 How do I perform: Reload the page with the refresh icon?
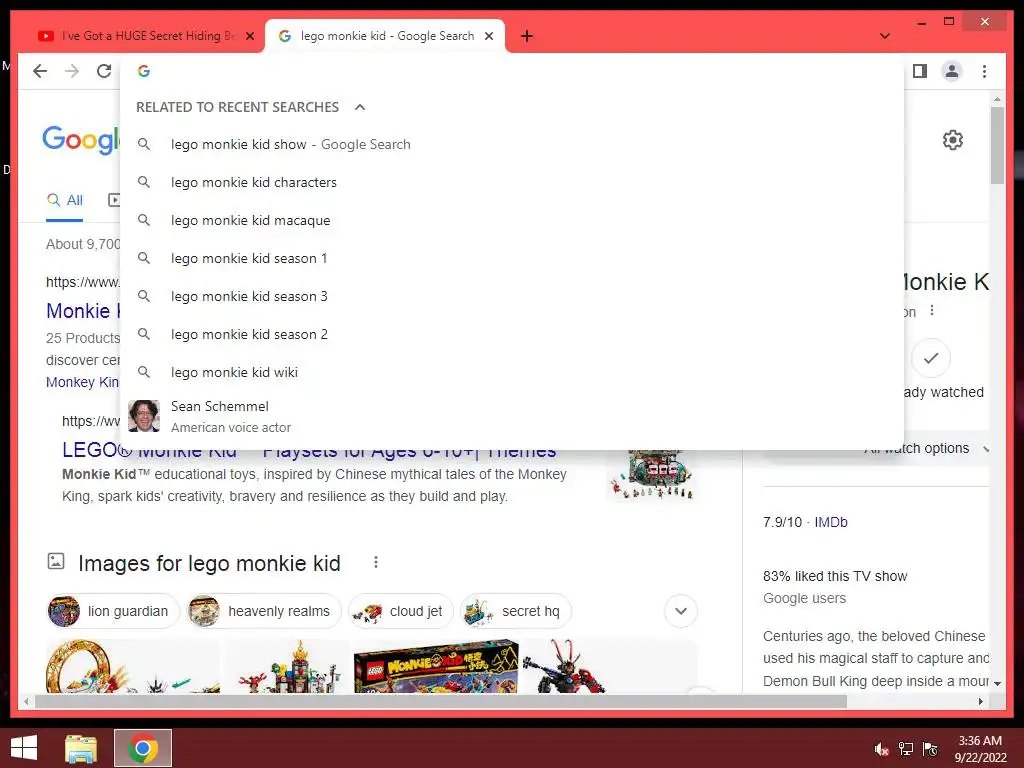(104, 71)
